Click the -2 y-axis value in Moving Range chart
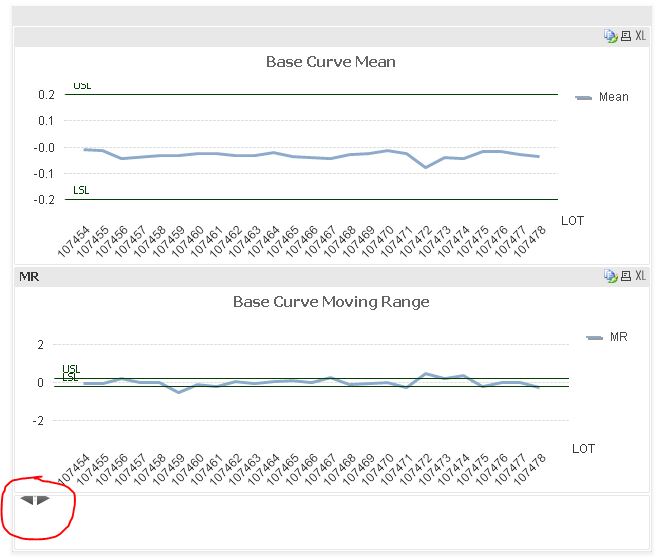Viewport: 663px width, 559px height. coord(38,421)
